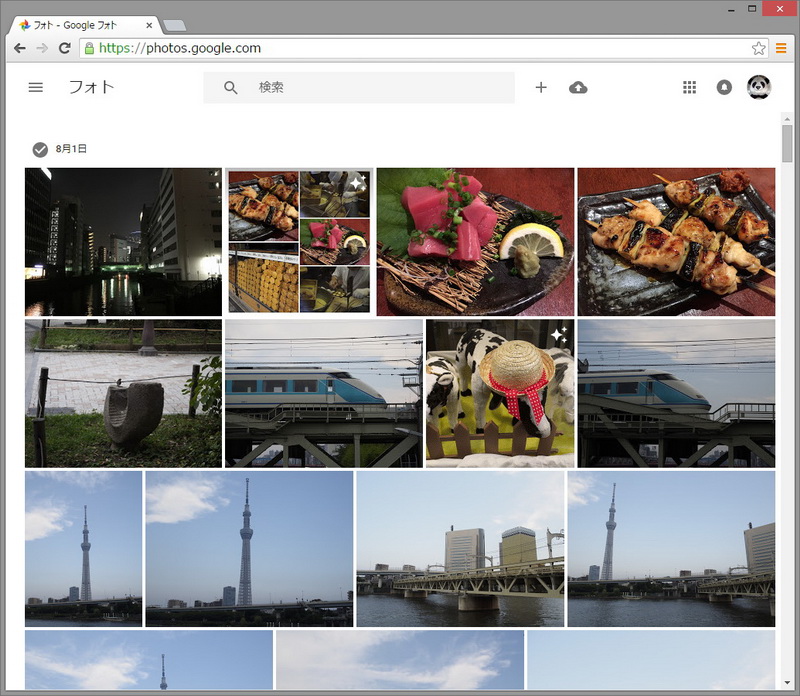Viewport: 800px width, 696px height.
Task: Click the search magnifier icon
Action: 231,87
